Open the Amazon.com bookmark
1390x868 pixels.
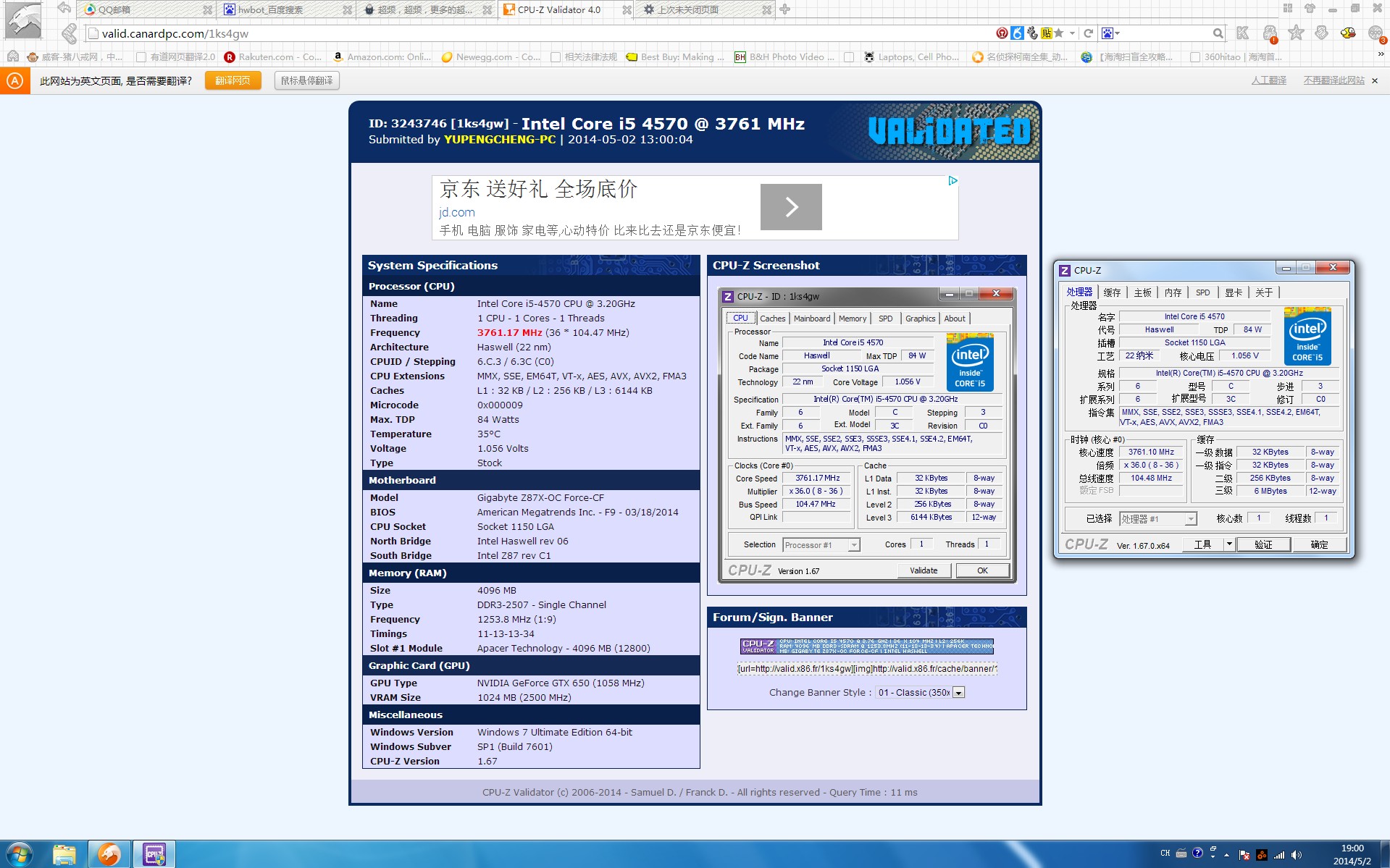coord(381,57)
